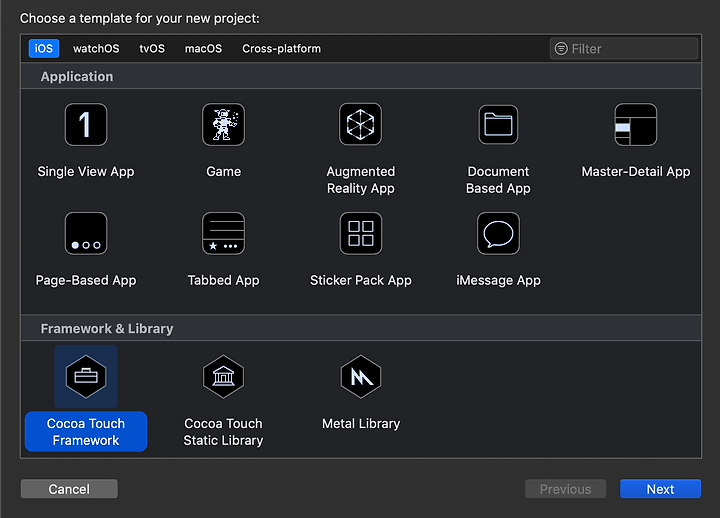Select the Page-Based App dots icon
The image size is (720, 518).
tap(86, 233)
